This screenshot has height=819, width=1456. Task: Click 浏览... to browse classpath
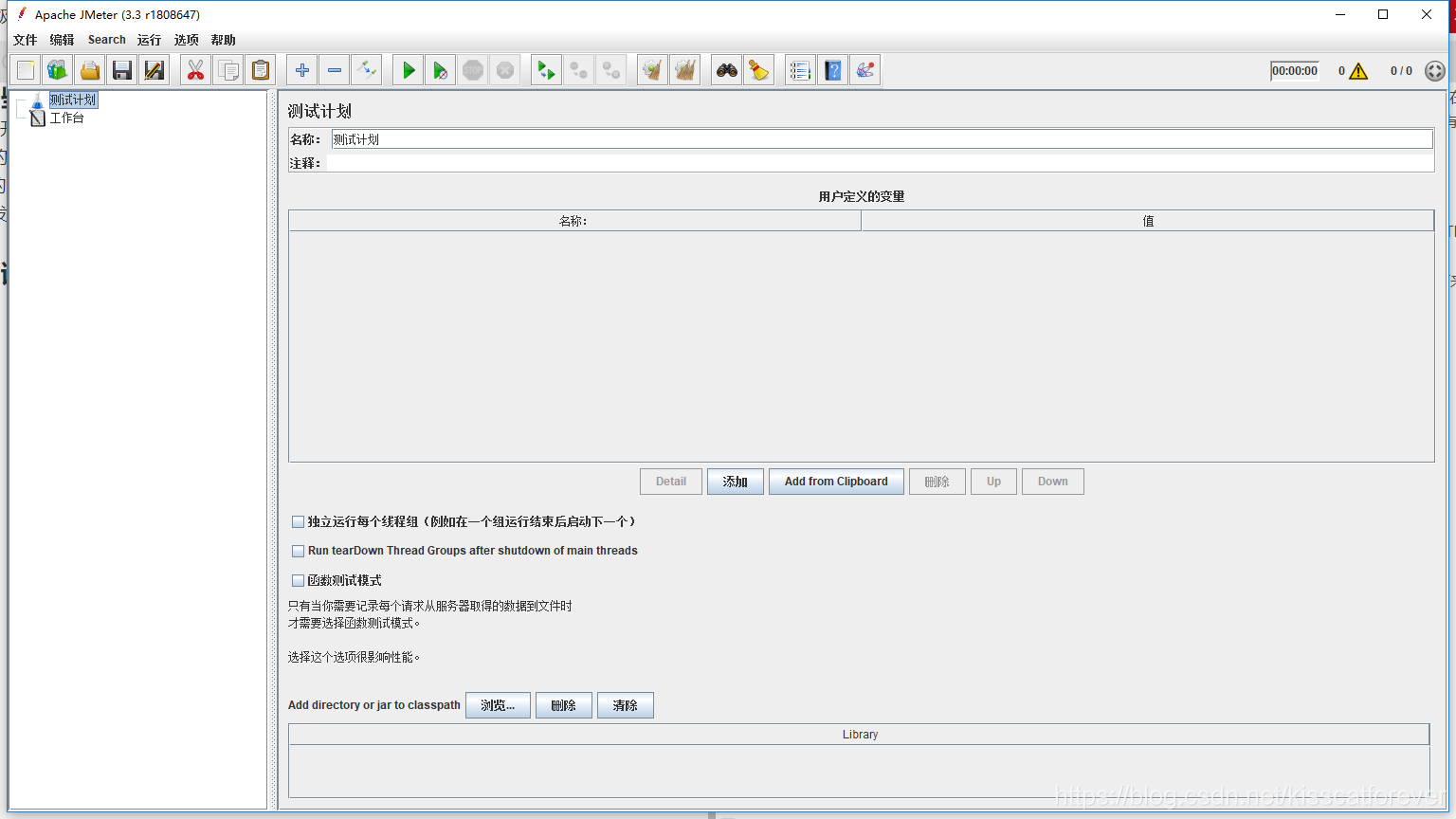point(498,705)
